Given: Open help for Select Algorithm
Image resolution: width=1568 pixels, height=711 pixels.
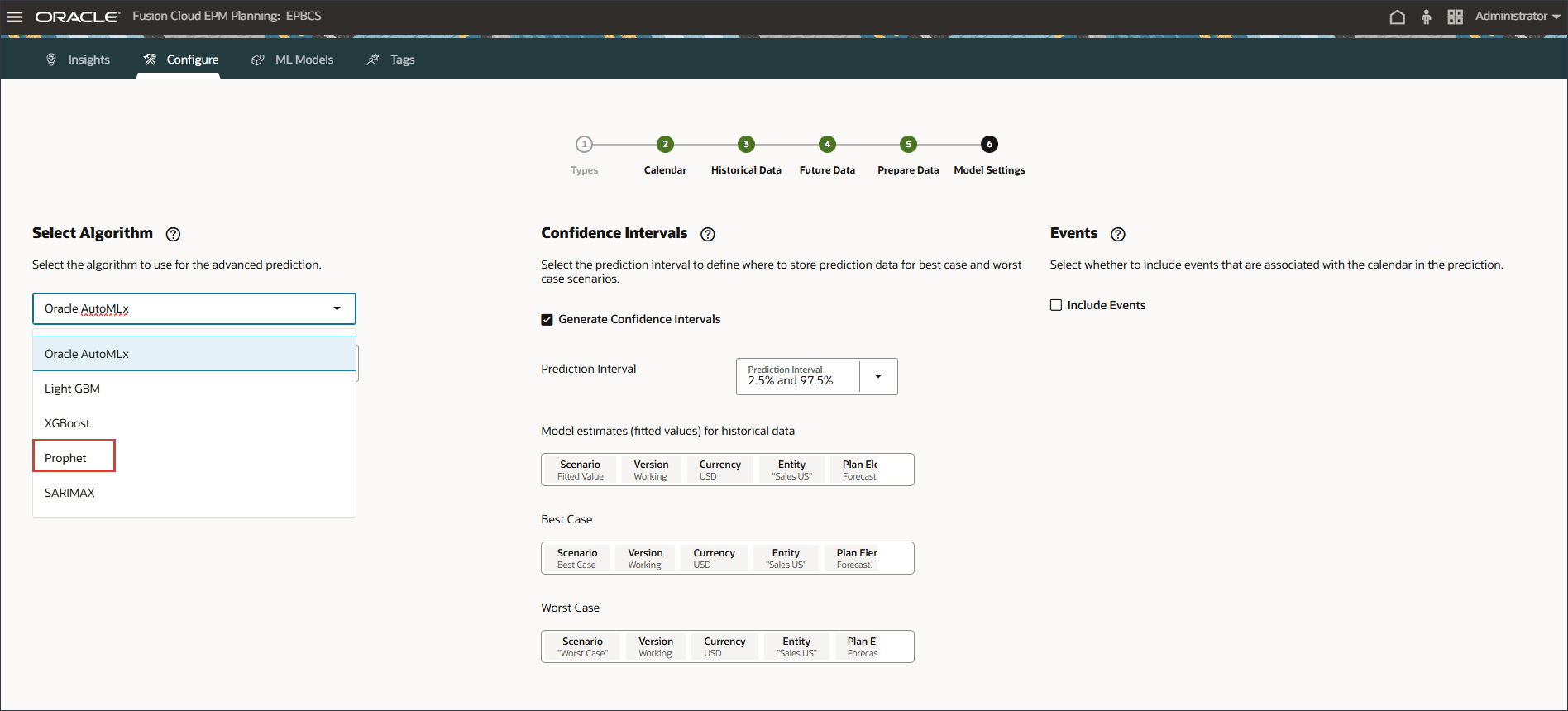Looking at the screenshot, I should (173, 234).
